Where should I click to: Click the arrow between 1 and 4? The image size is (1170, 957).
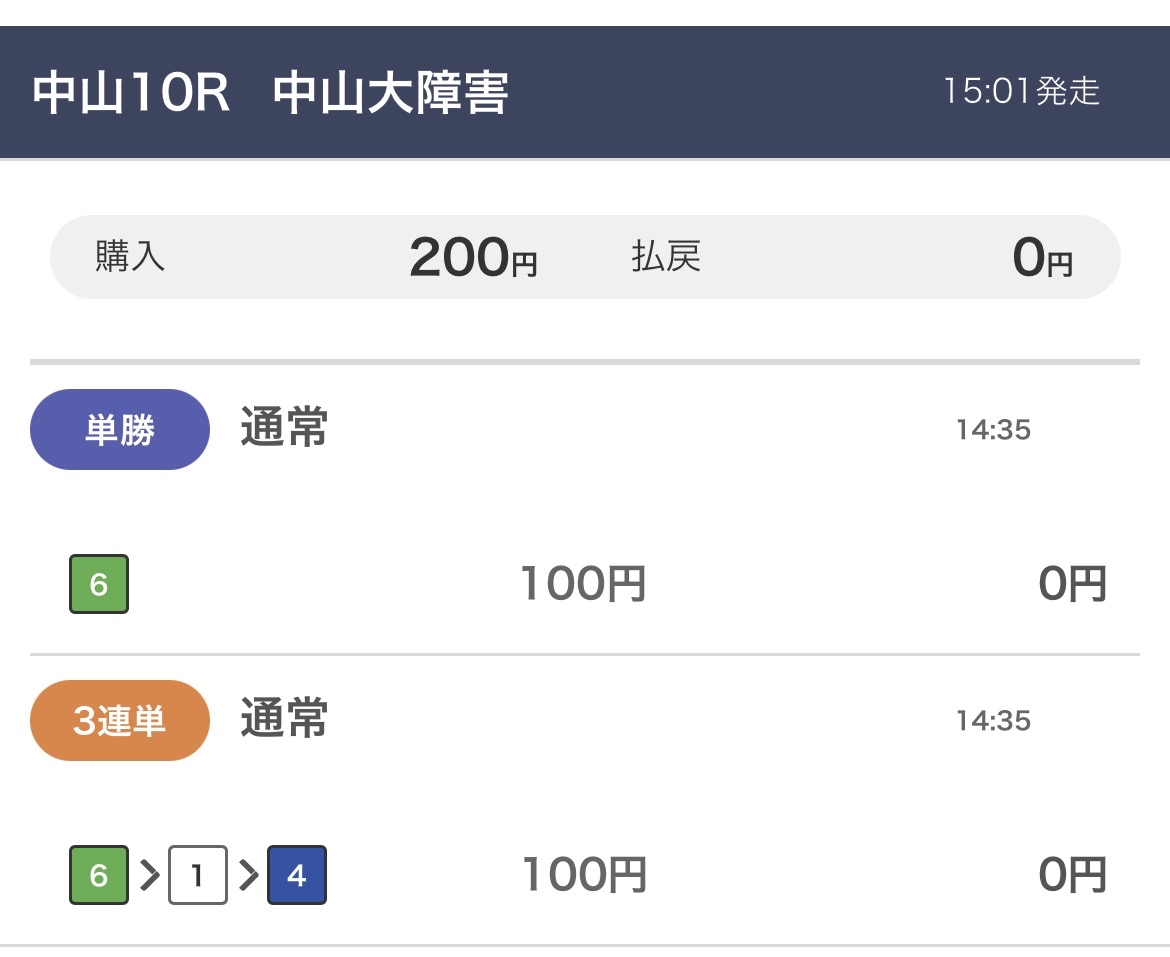coord(248,875)
